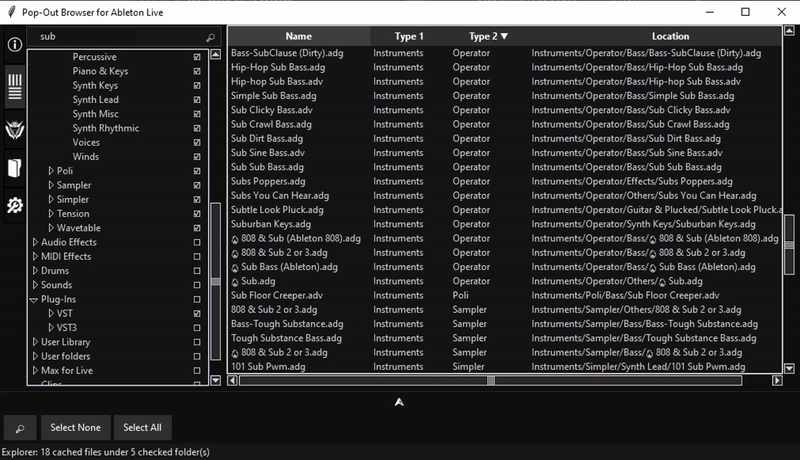The image size is (800, 460).
Task: Collapse the Plug-Ins folder
Action: (x=34, y=300)
